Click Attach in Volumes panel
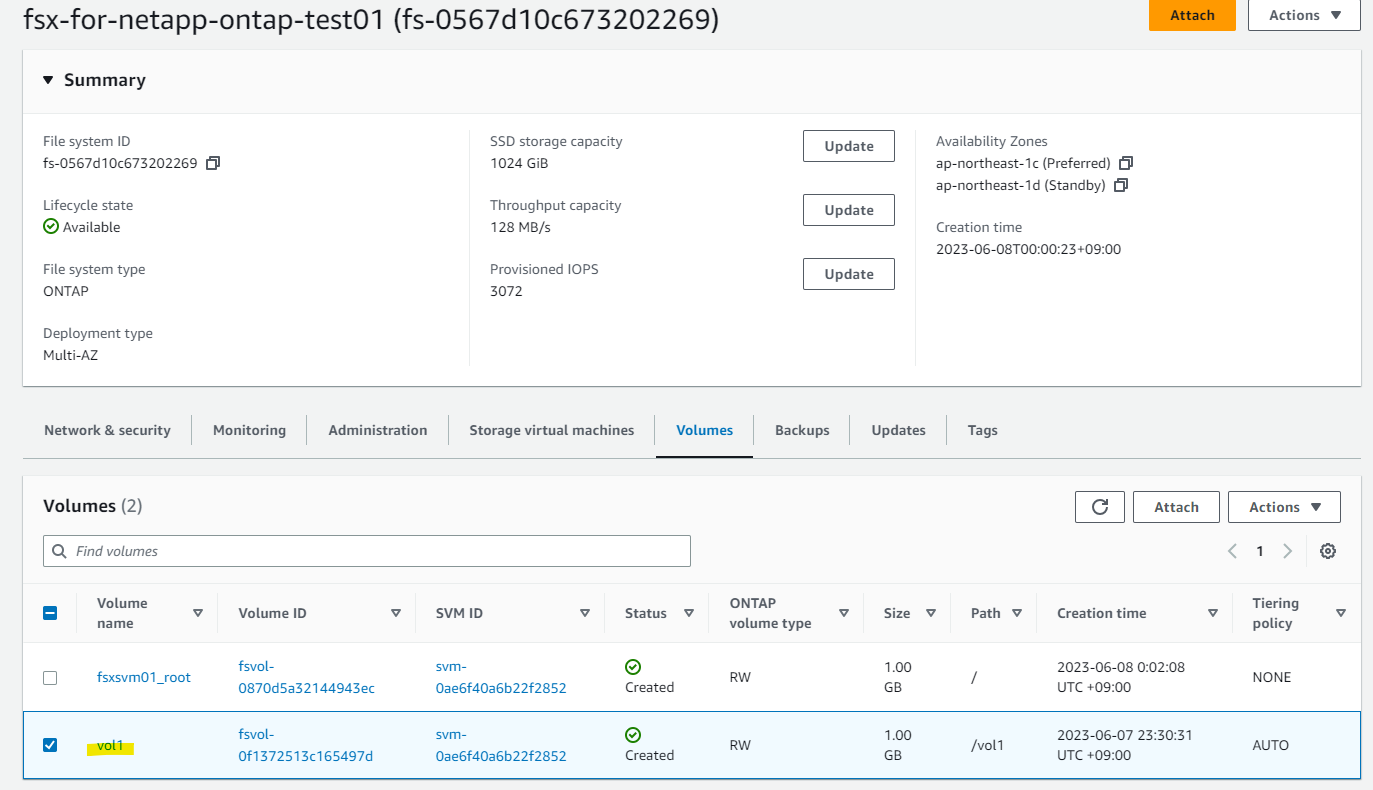 1176,507
